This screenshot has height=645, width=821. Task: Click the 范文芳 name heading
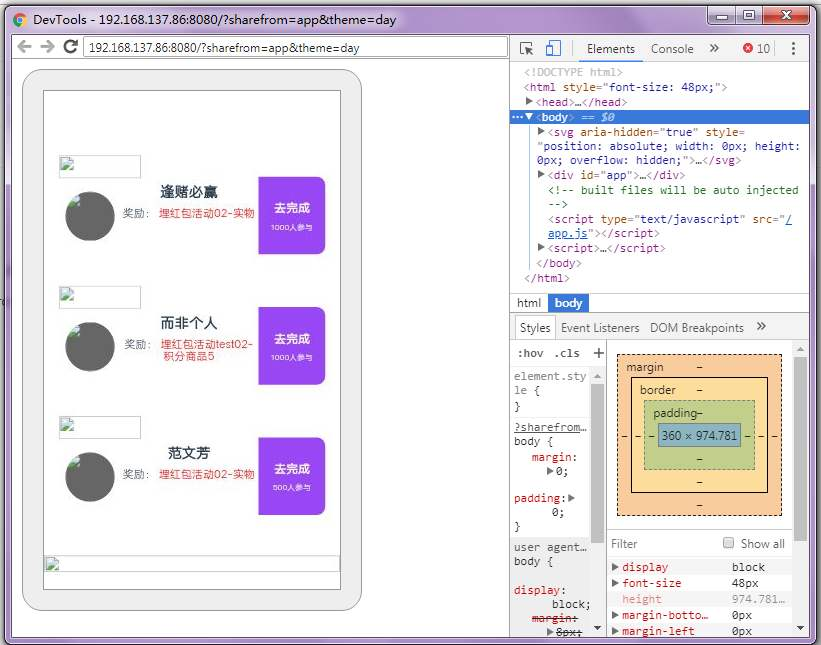pyautogui.click(x=188, y=453)
